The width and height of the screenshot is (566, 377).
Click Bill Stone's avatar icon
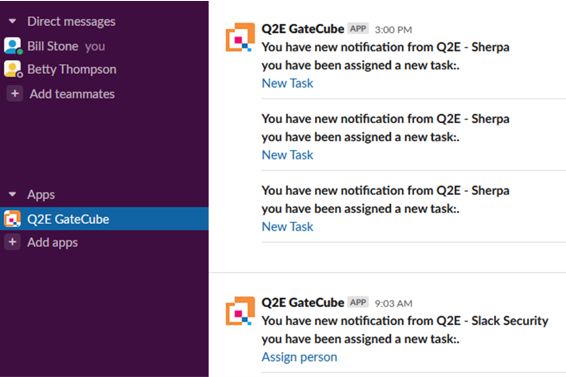point(13,46)
